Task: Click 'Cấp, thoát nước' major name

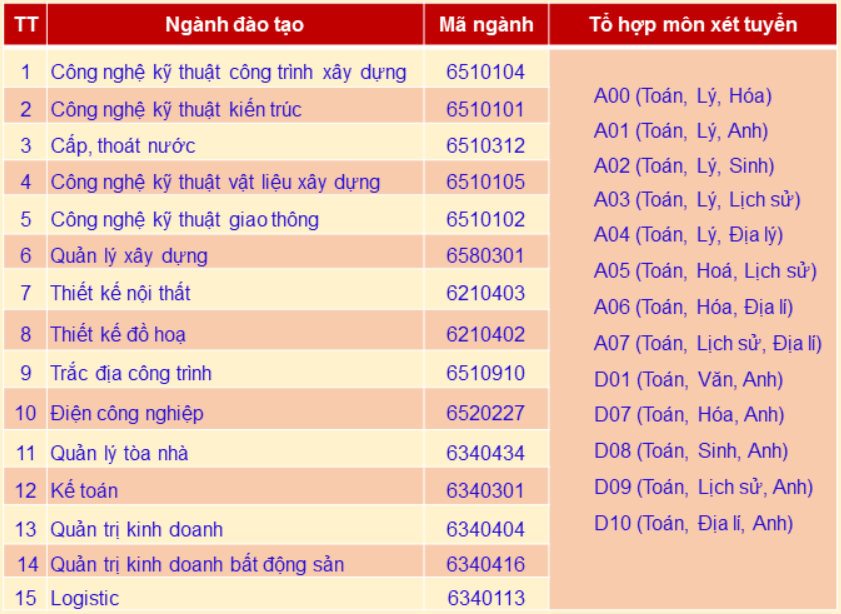Action: point(123,146)
